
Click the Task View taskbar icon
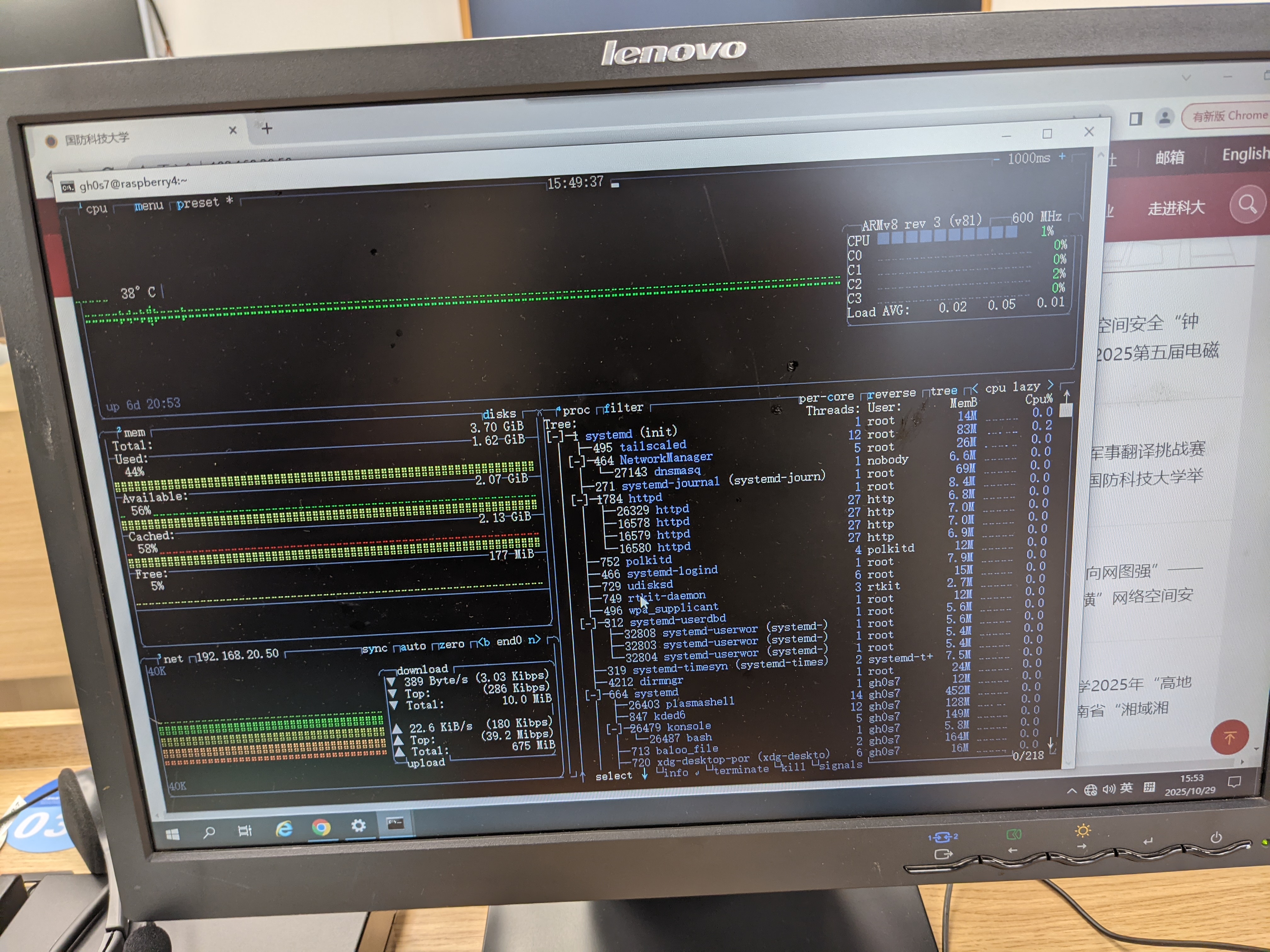click(x=245, y=830)
